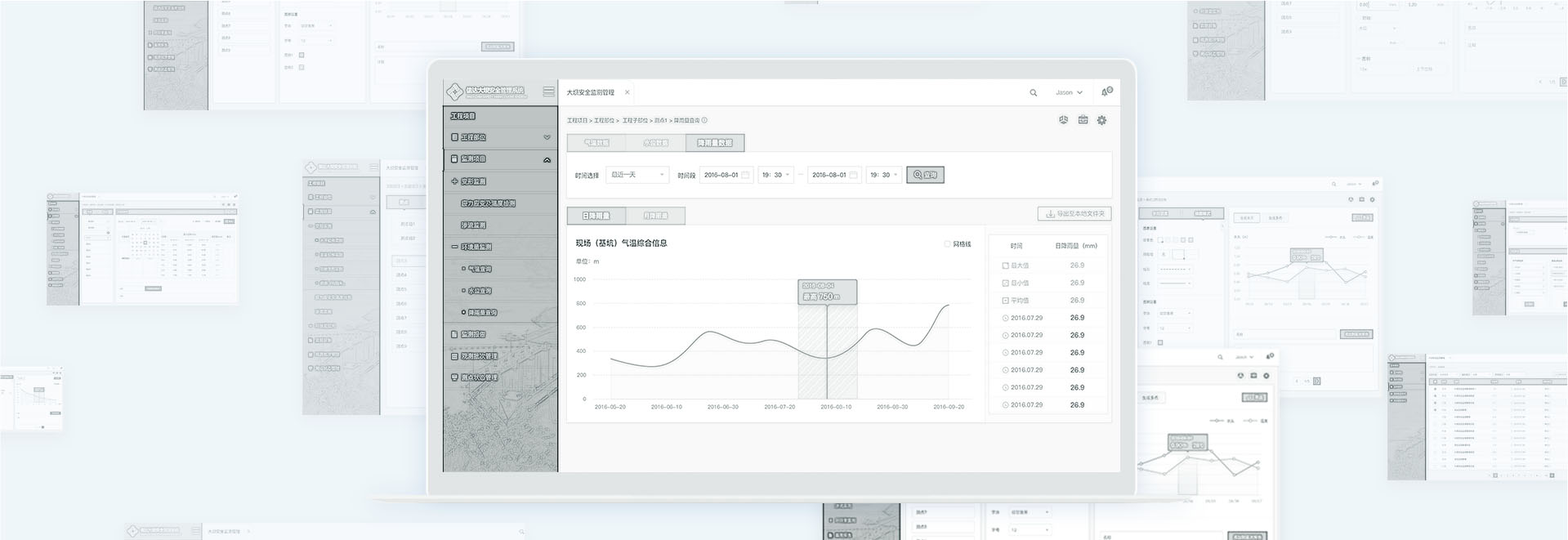The image size is (1568, 540).
Task: Open the Jason user account dropdown
Action: tap(1068, 93)
